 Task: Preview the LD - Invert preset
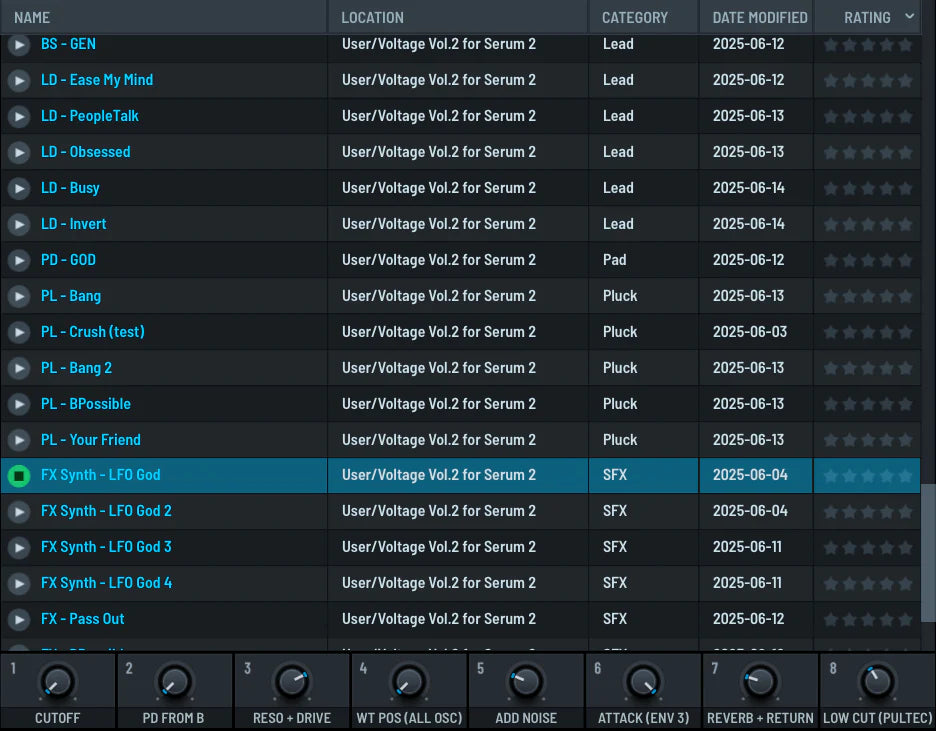(x=19, y=224)
